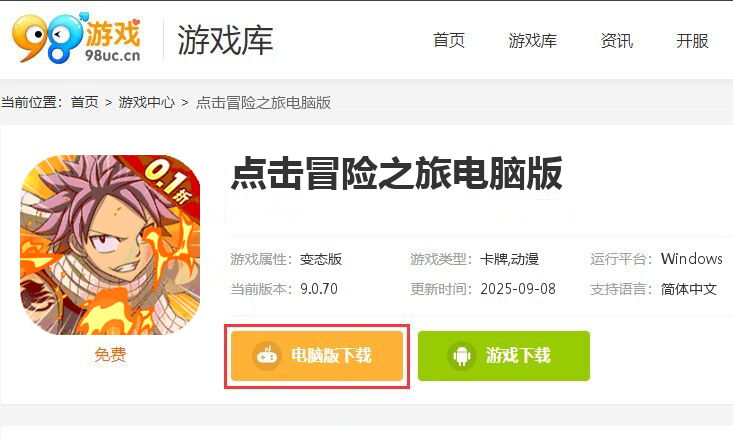Click the 98游戏 logo
Image resolution: width=733 pixels, height=441 pixels.
pyautogui.click(x=76, y=38)
